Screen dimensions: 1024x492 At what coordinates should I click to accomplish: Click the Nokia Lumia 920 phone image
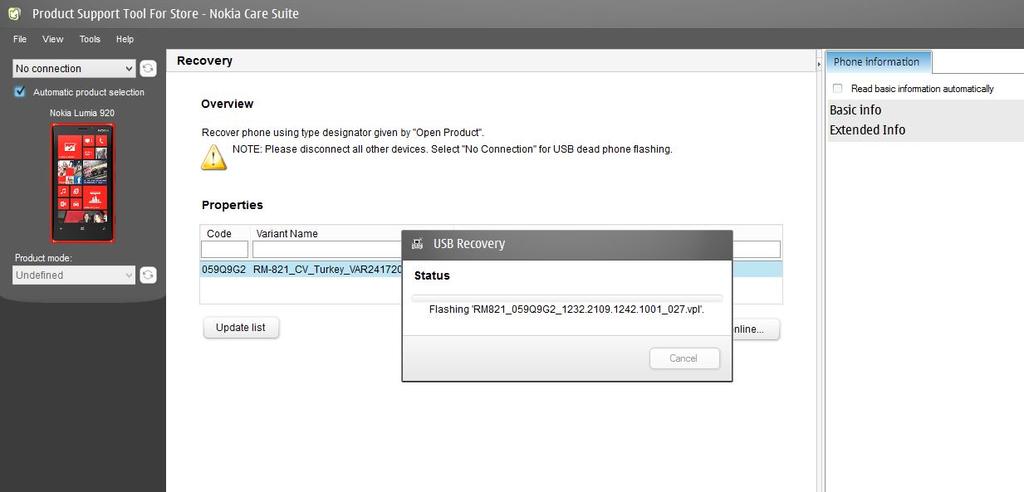pos(83,182)
